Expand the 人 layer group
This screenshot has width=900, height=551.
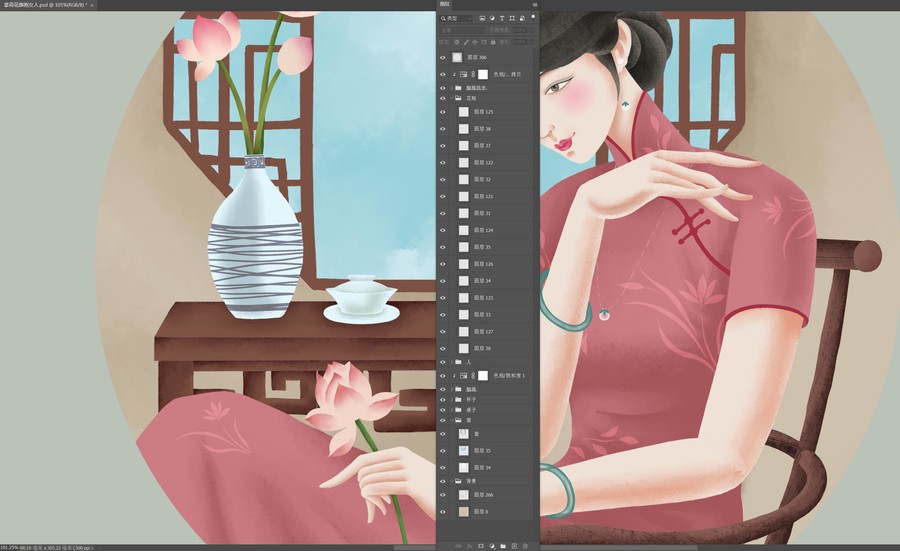452,362
